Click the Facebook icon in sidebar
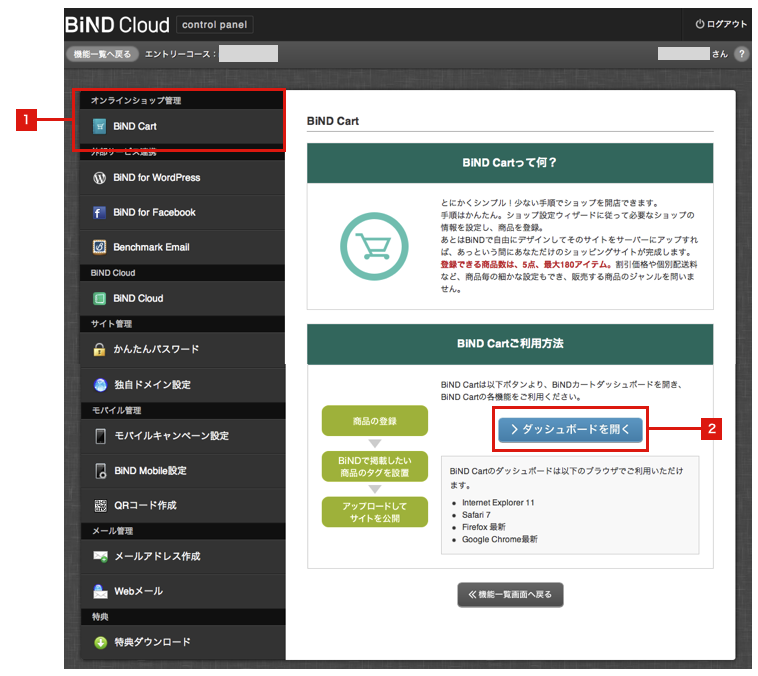Viewport: 758px width, 676px height. tap(99, 213)
